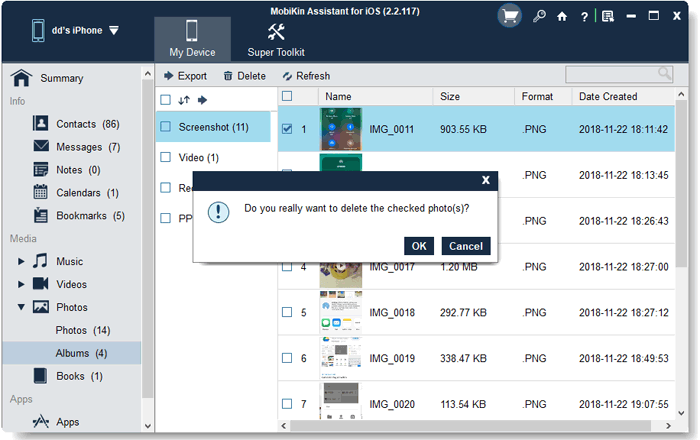Click the Videos camera icon
This screenshot has height=440, width=700.
(41, 284)
